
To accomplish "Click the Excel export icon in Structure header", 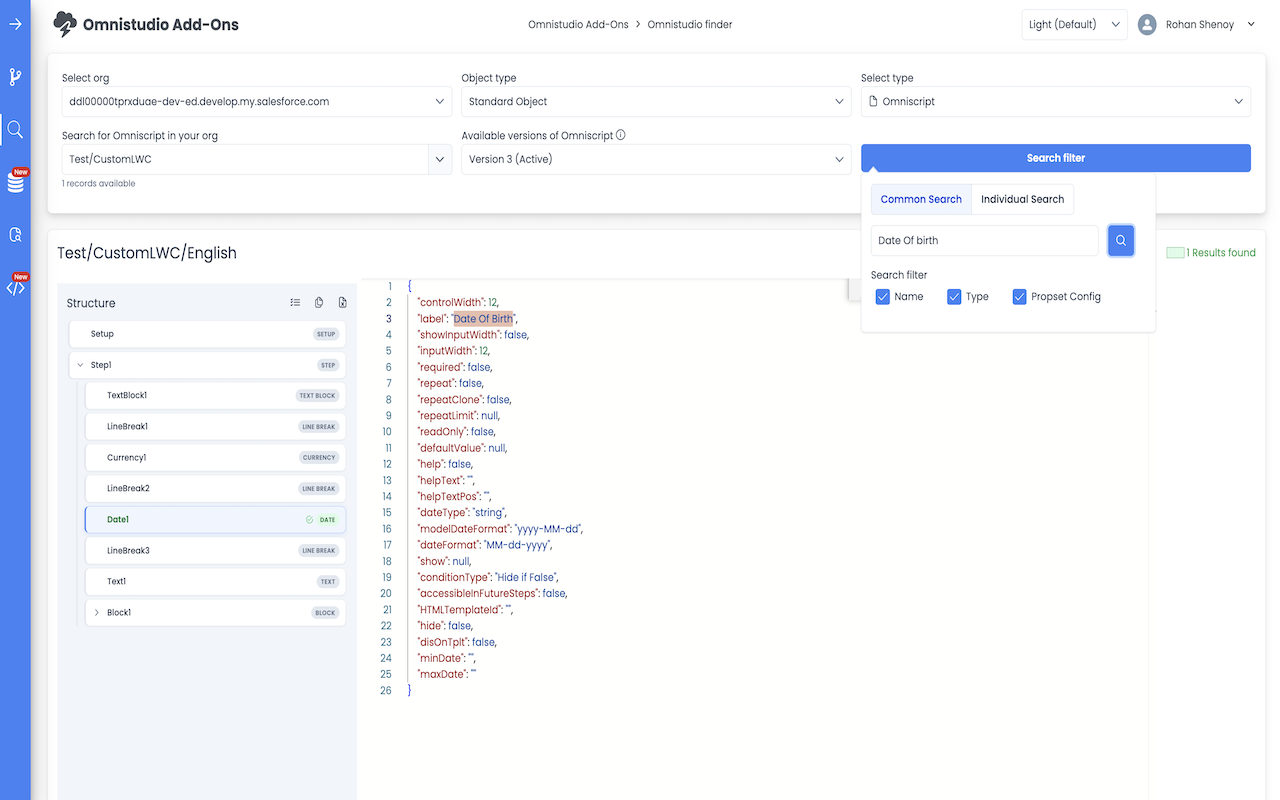I will coord(342,303).
